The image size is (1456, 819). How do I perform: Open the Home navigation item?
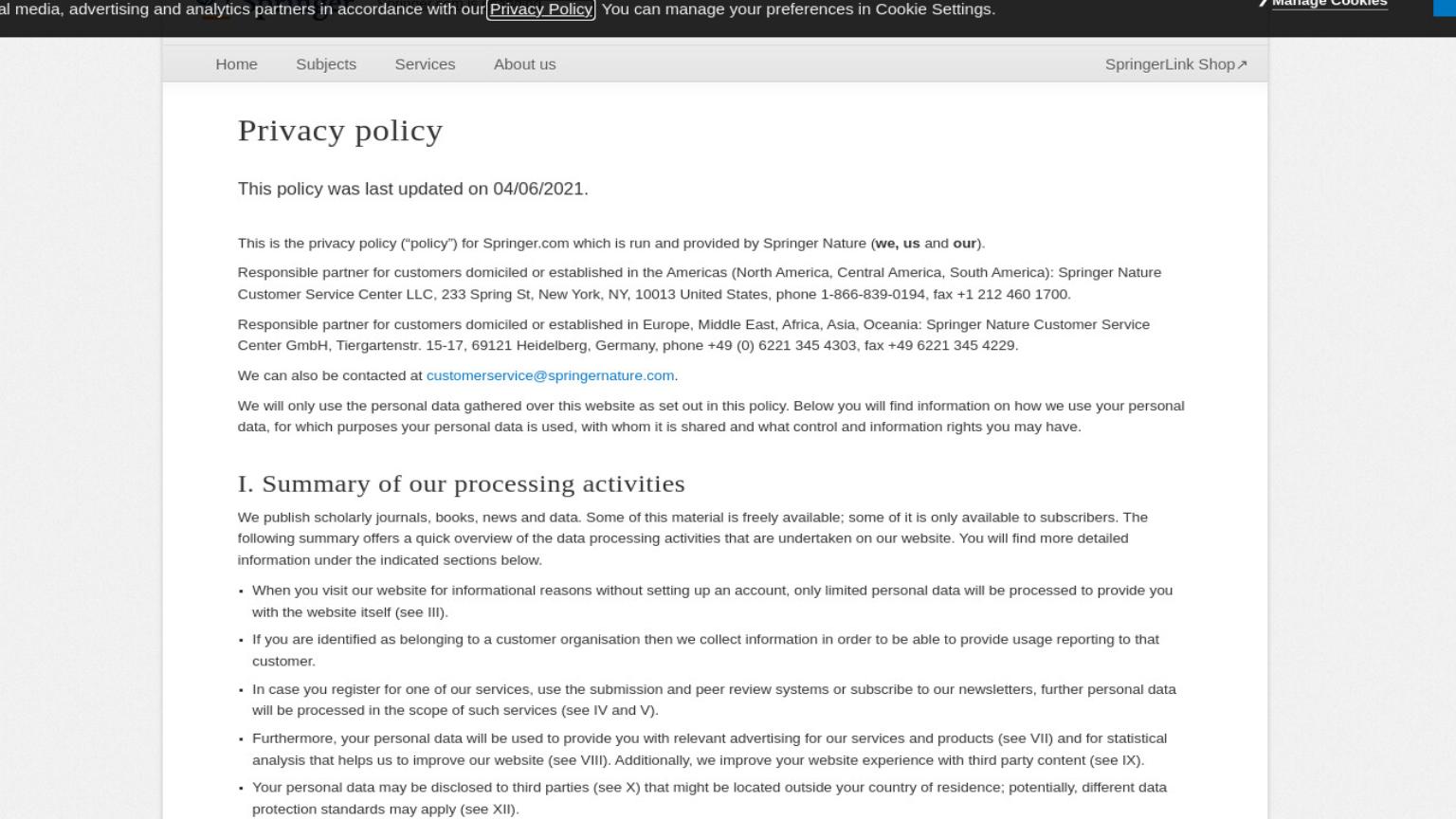[x=236, y=64]
